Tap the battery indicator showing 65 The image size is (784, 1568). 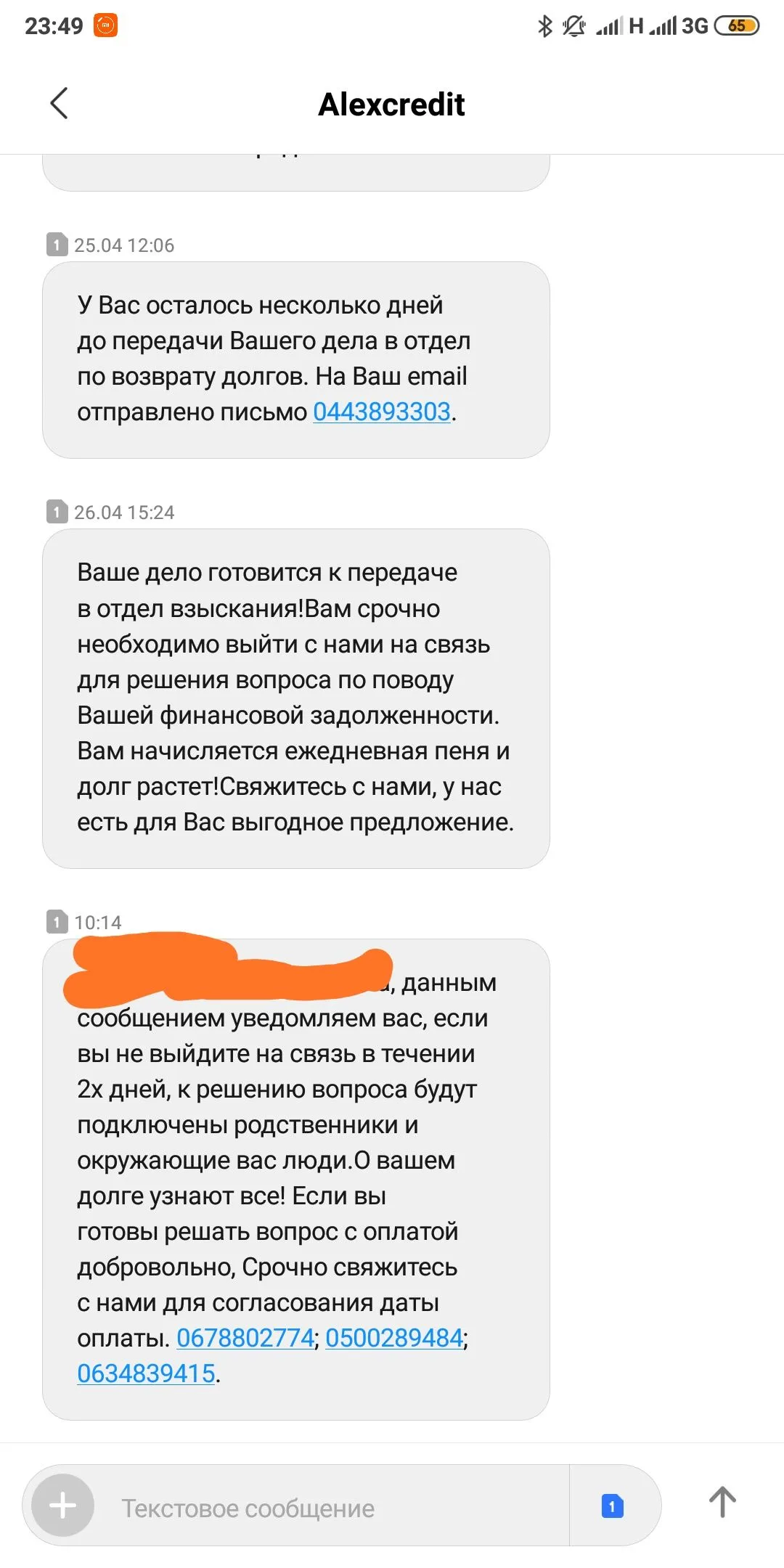736,26
